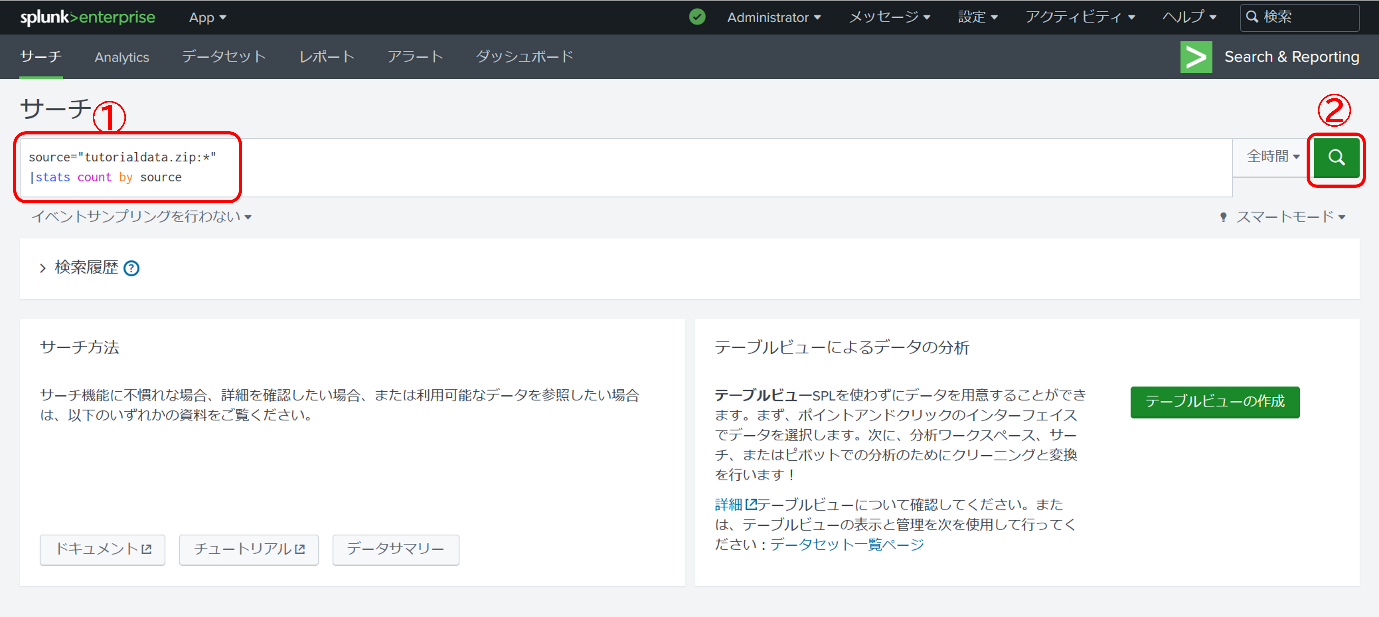
Task: Switch to the Analytics tab
Action: (x=121, y=57)
